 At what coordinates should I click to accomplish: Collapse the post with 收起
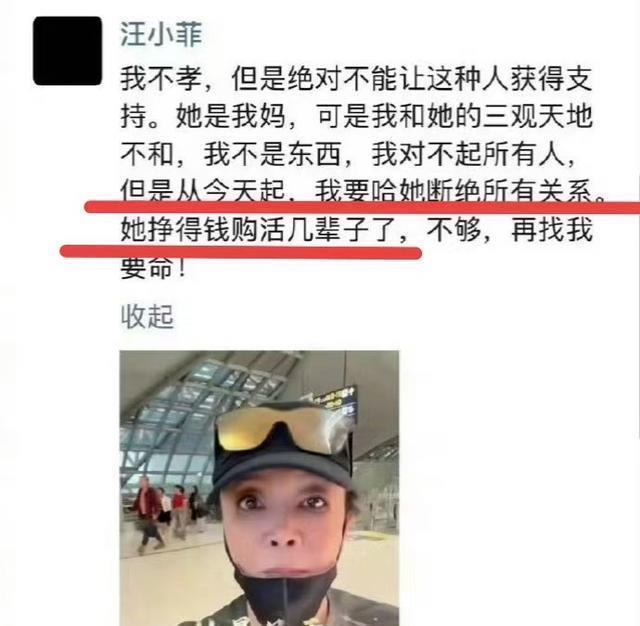pyautogui.click(x=147, y=316)
